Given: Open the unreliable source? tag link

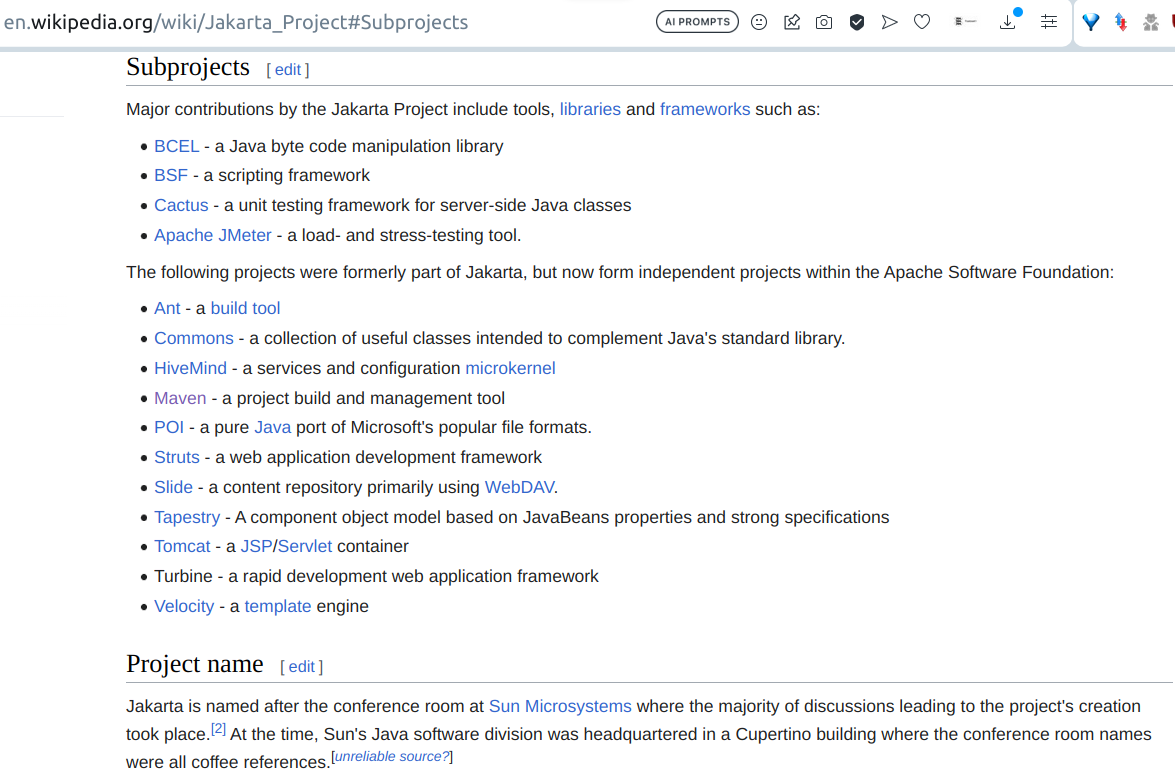Looking at the screenshot, I should point(392,756).
